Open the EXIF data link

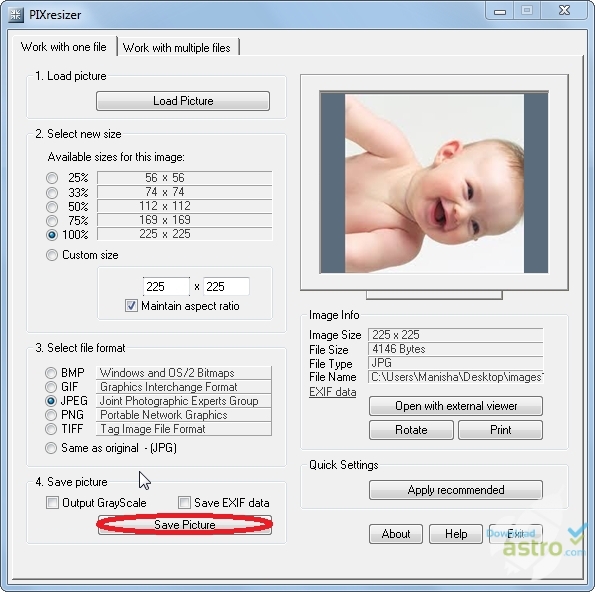(x=333, y=392)
